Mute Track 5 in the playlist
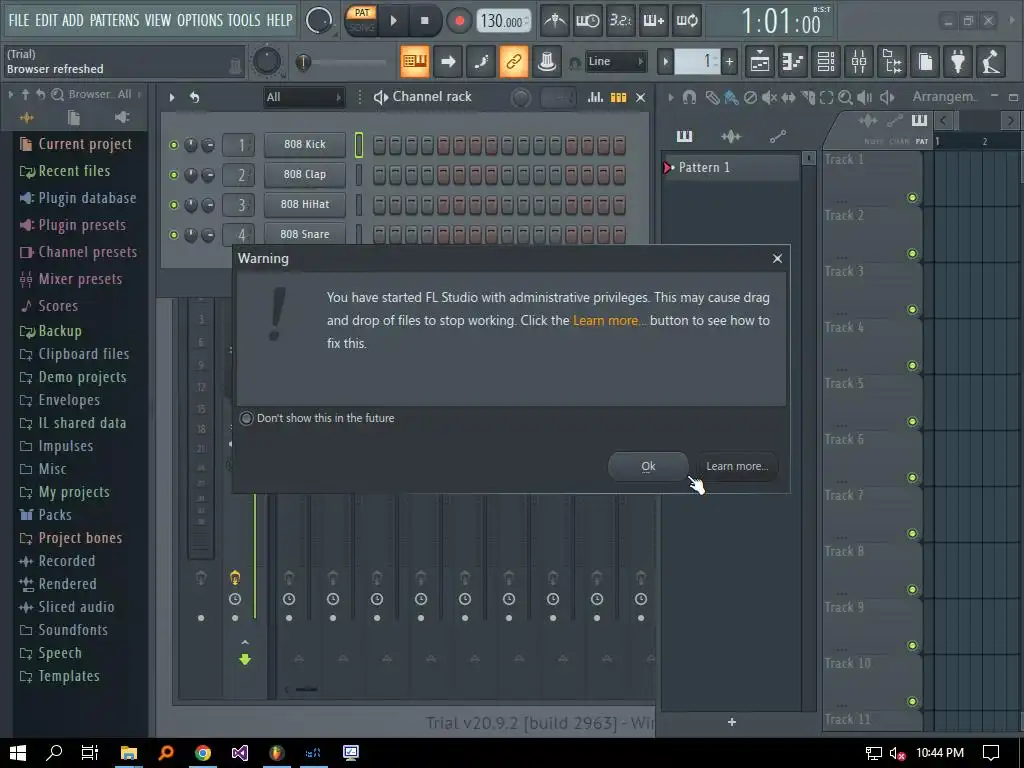This screenshot has height=768, width=1024. pos(912,421)
